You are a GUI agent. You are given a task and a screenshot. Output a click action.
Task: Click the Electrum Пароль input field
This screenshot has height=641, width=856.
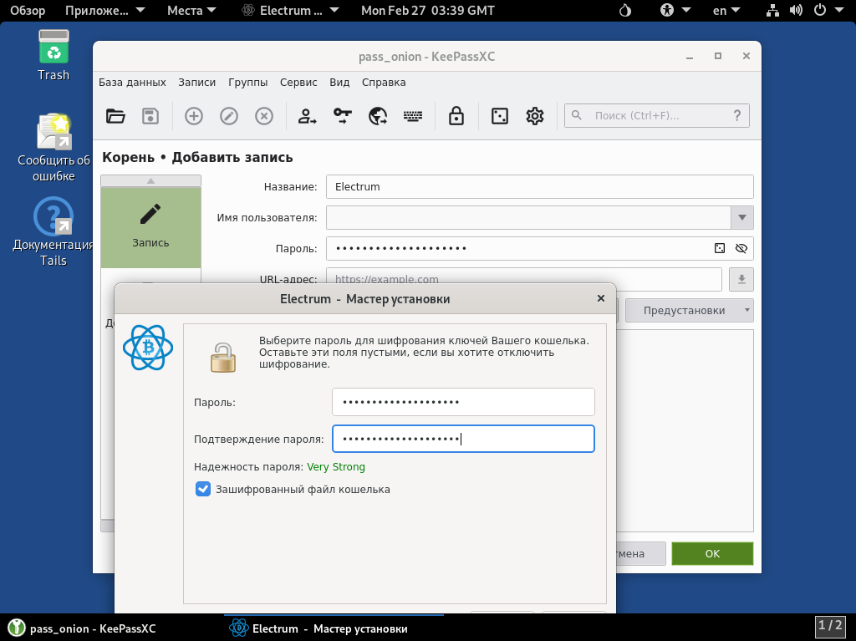point(463,402)
